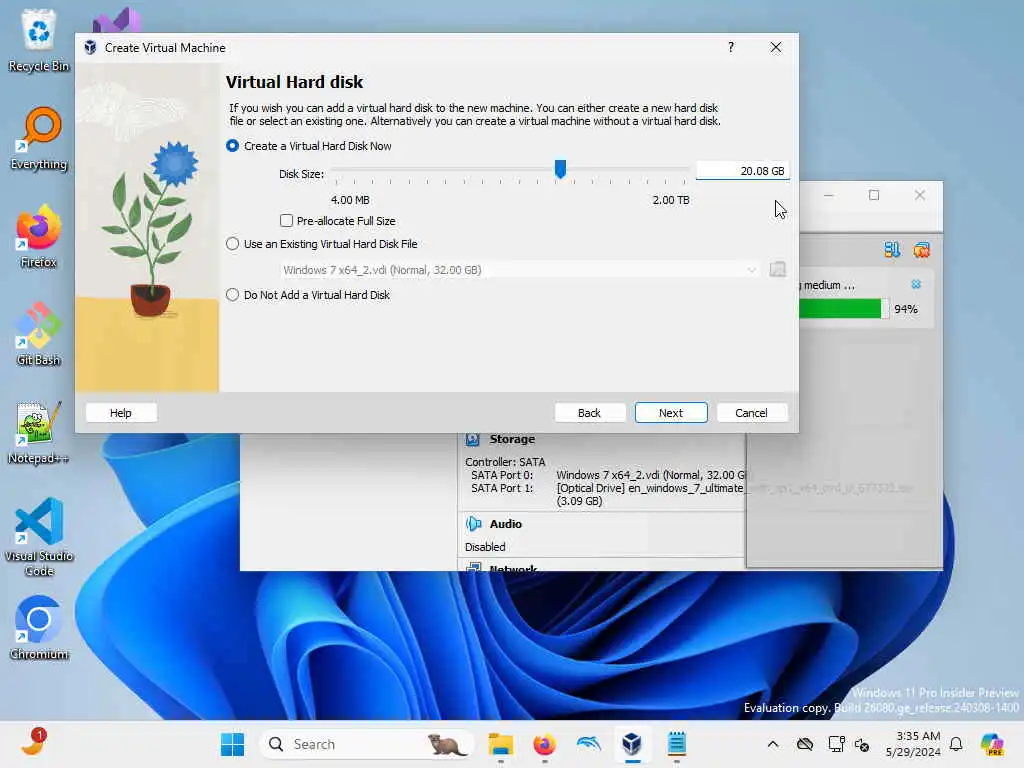Viewport: 1024px width, 768px height.
Task: Open the Windows Start menu
Action: tap(232, 744)
